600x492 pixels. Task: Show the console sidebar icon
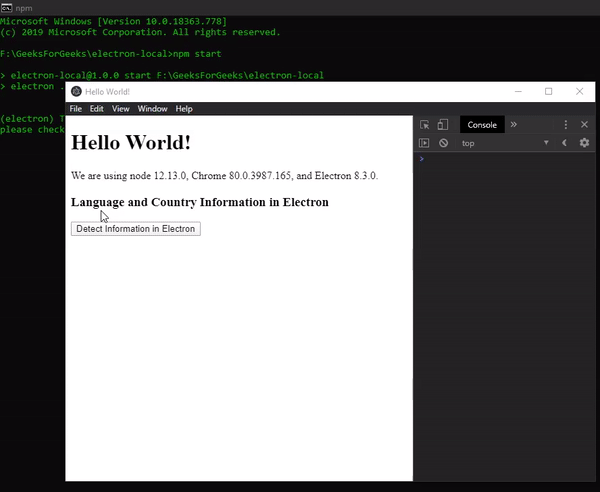pyautogui.click(x=424, y=143)
